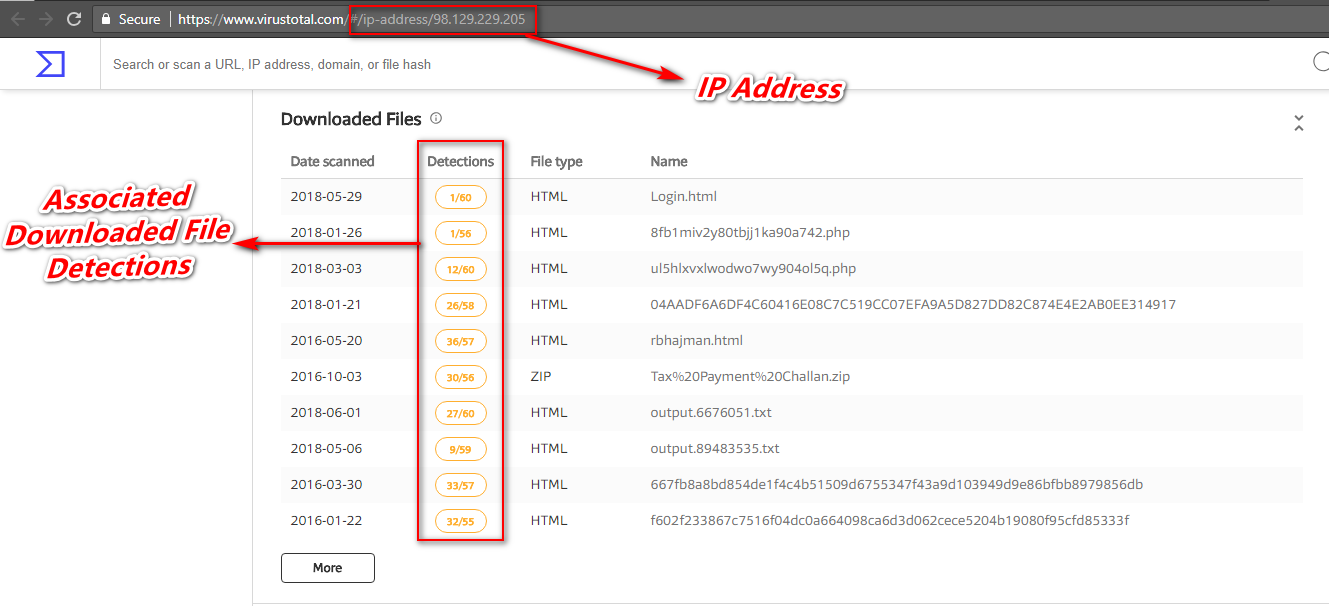Open ul5hlxvxlwodwo7wy904ol5q.php entry
This screenshot has width=1329, height=606.
click(753, 269)
